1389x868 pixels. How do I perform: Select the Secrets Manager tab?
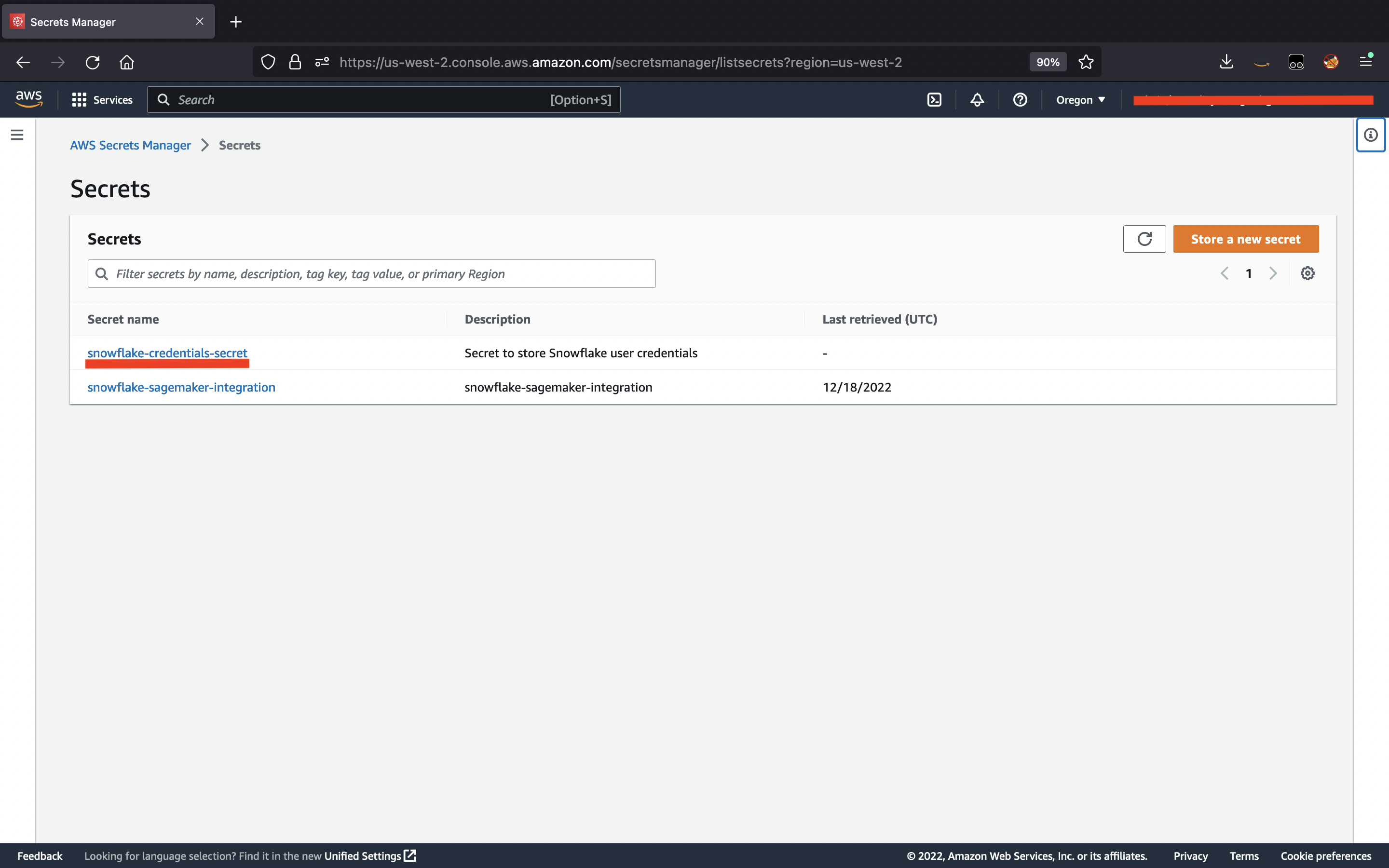(109, 22)
